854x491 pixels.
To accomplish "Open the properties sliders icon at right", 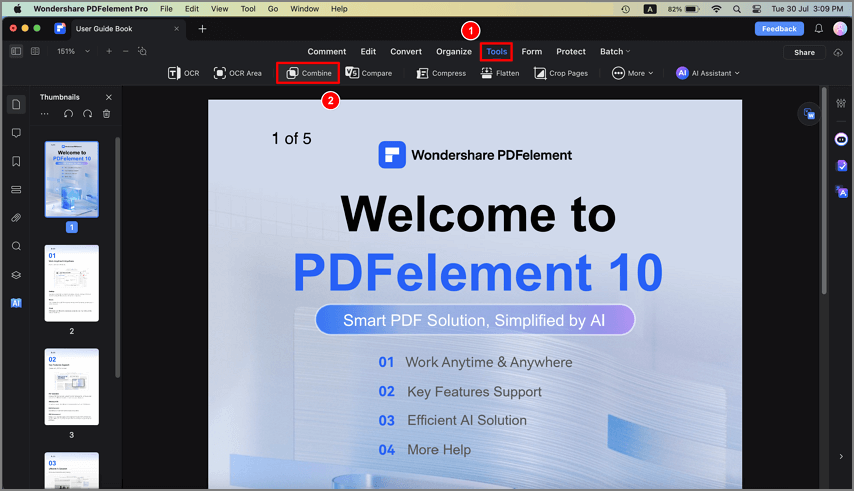I will [841, 103].
